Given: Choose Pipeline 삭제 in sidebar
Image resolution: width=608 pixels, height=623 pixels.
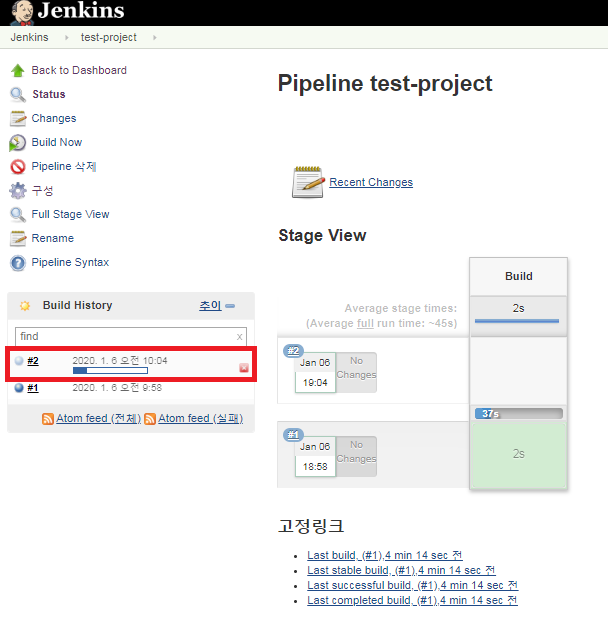Looking at the screenshot, I should [x=64, y=166].
